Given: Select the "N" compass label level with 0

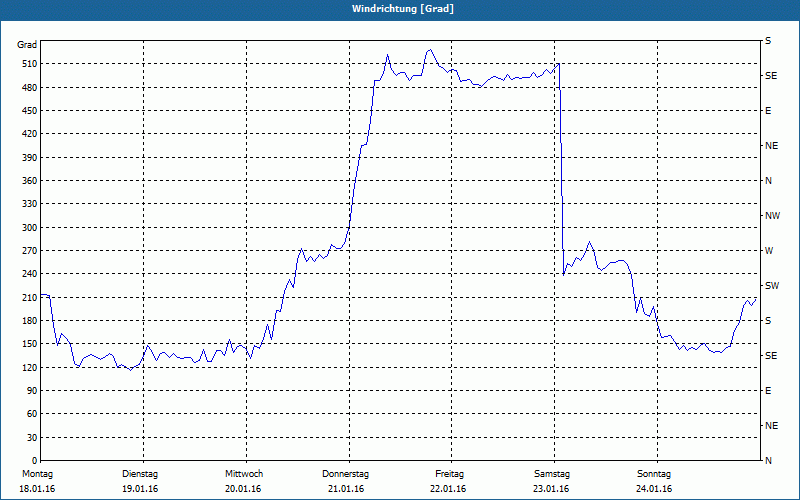Looking at the screenshot, I should point(769,461).
